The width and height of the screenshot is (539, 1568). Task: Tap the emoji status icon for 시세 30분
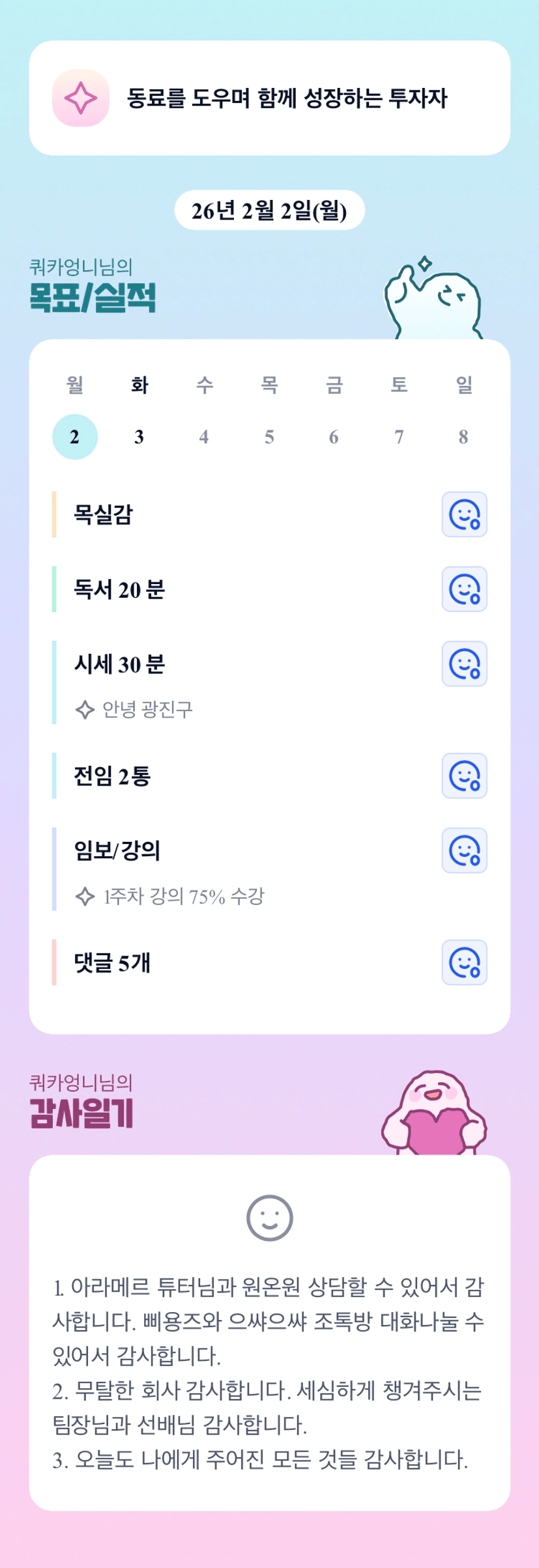[x=464, y=664]
